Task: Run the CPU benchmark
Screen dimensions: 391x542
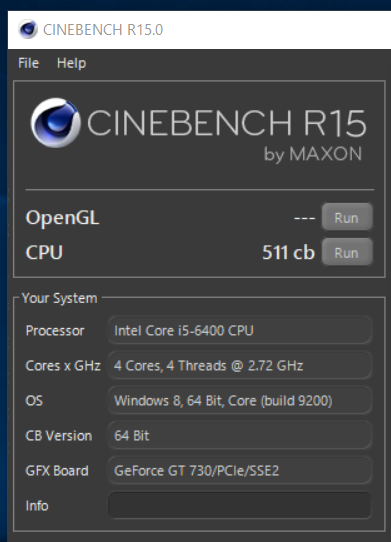Action: (347, 252)
